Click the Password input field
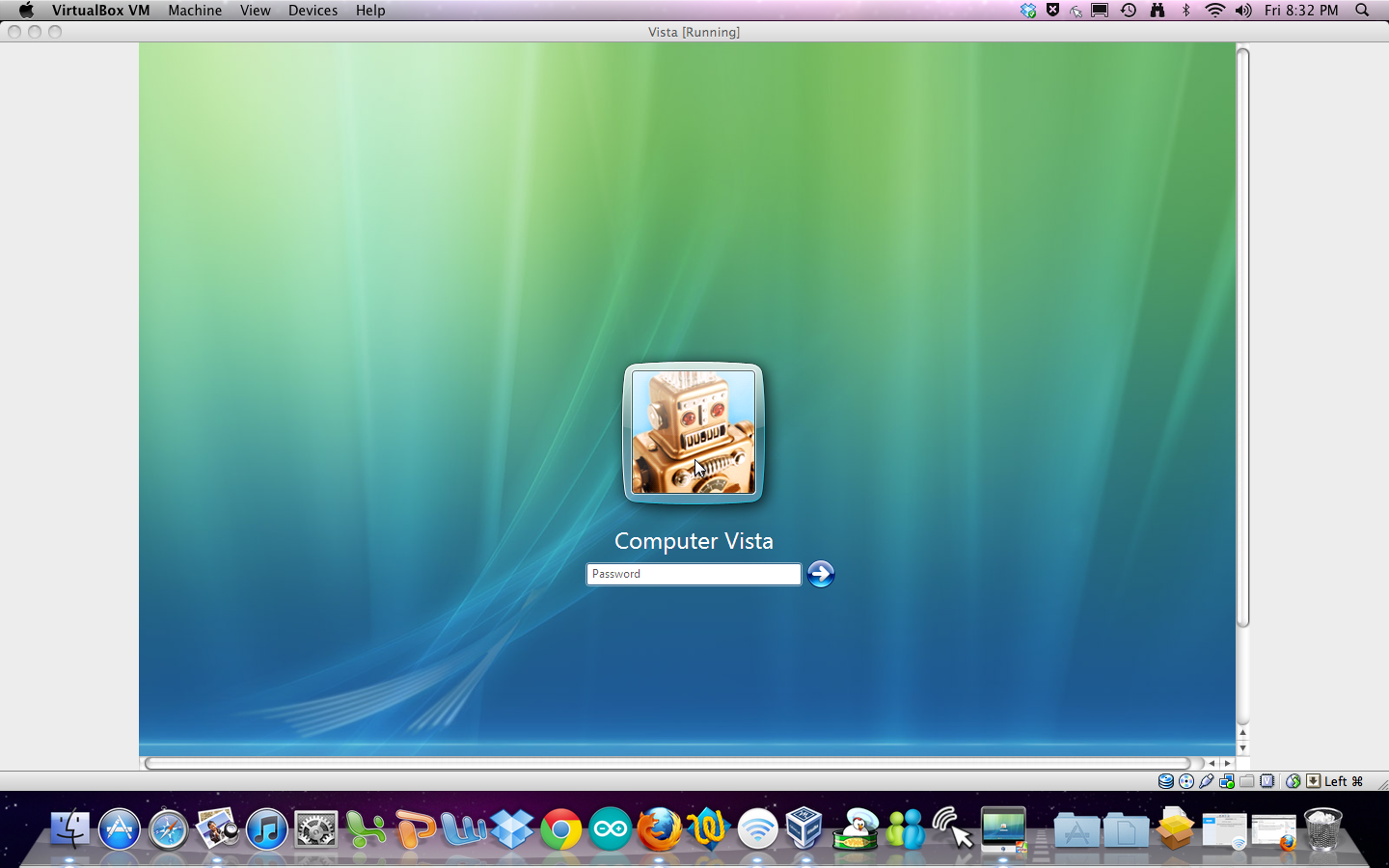This screenshot has width=1389, height=868. click(693, 574)
